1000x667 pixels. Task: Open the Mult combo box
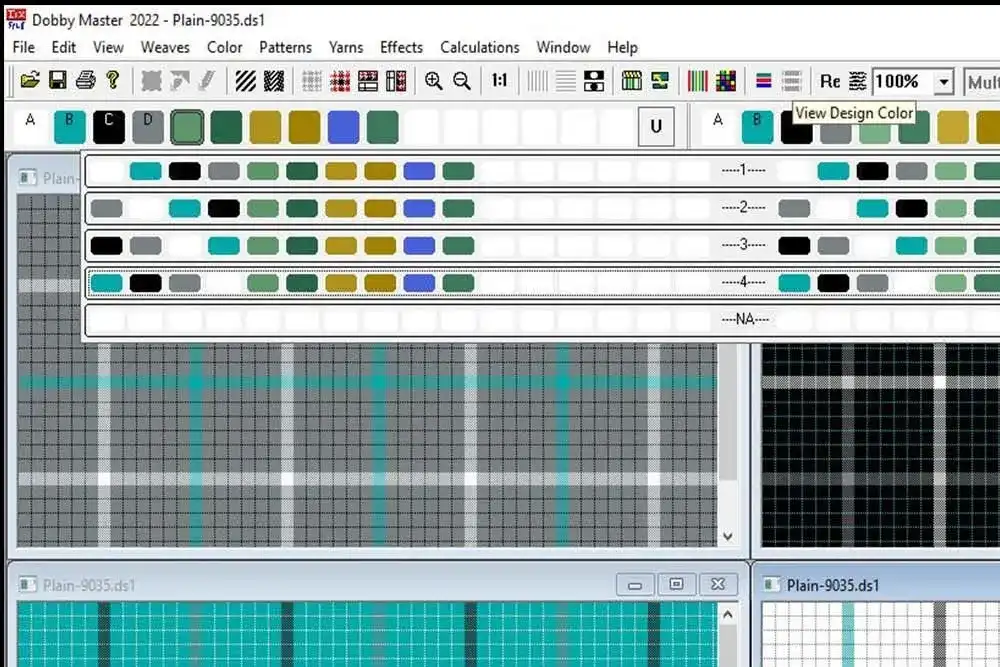[982, 82]
